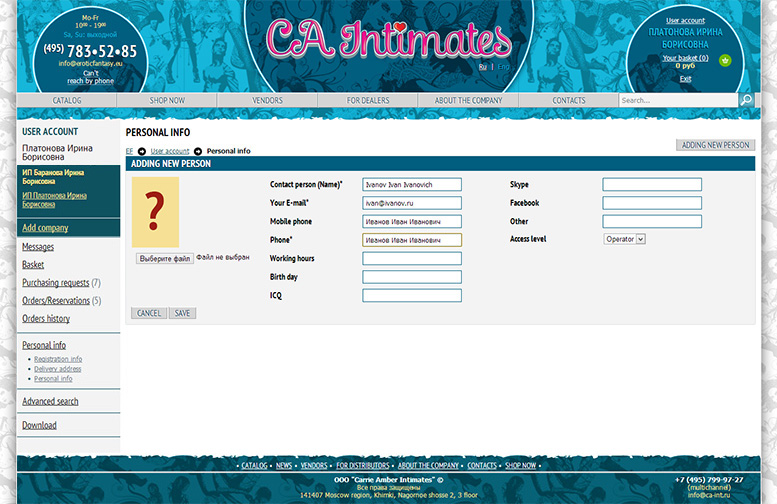
Task: Open ABOUT THE COMPANY menu
Action: 468,100
